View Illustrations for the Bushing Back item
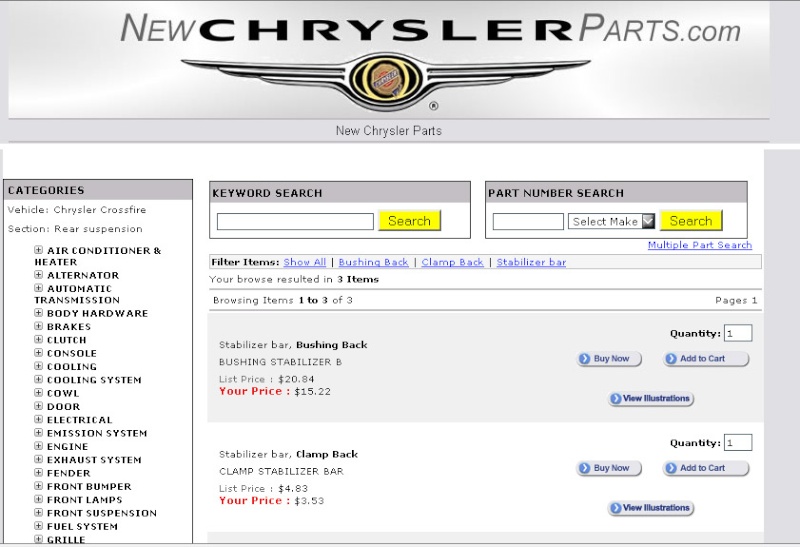Screen dimensions: 800x547 (651, 399)
